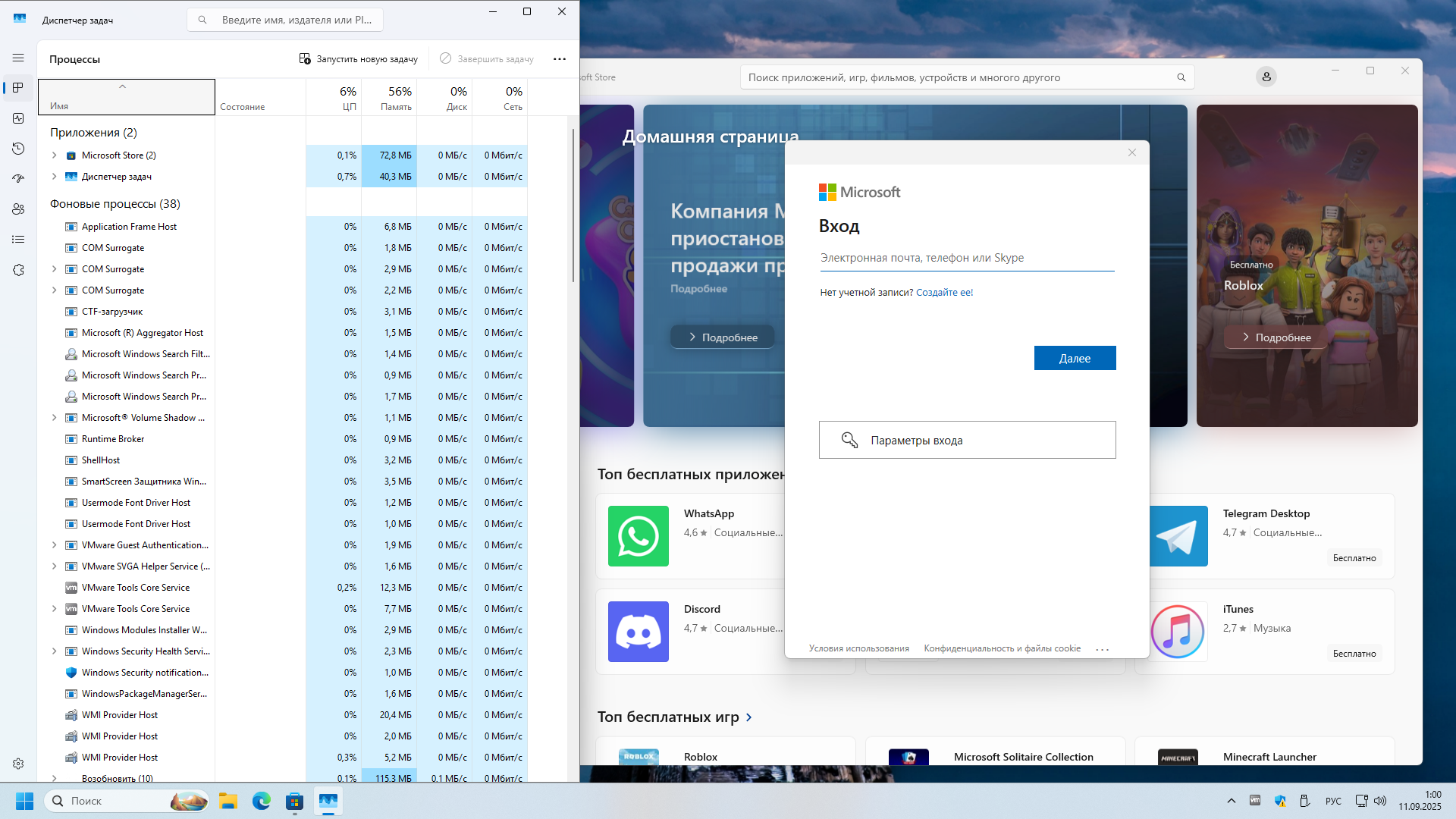Viewport: 1456px width, 819px height.
Task: Expand Windows Security Health Service row
Action: click(x=54, y=651)
